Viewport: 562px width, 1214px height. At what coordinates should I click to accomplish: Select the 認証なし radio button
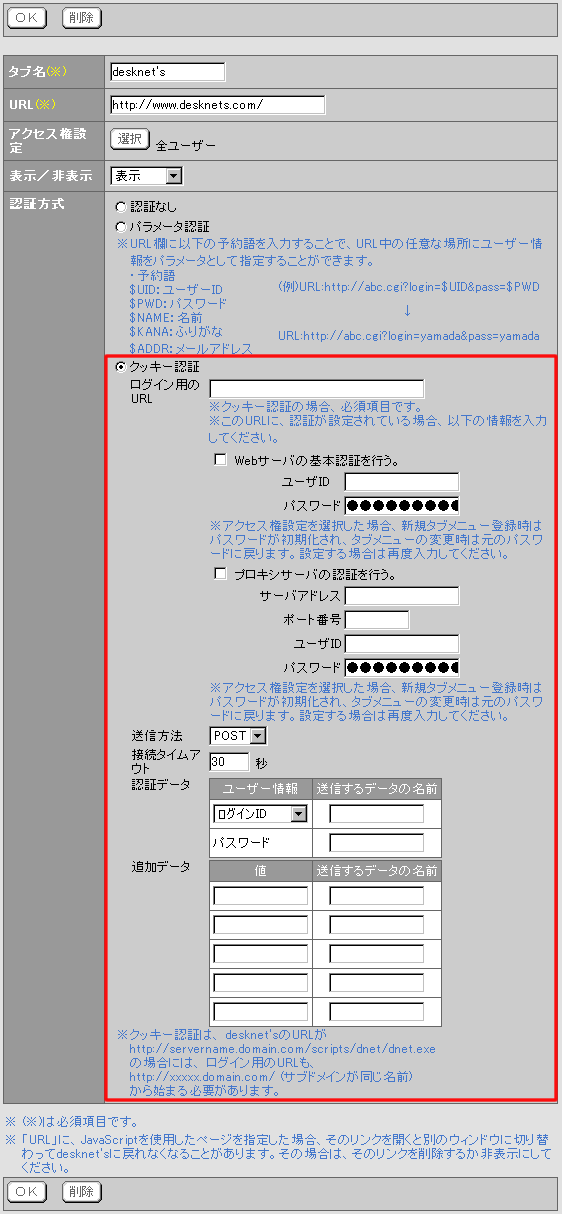coord(121,207)
